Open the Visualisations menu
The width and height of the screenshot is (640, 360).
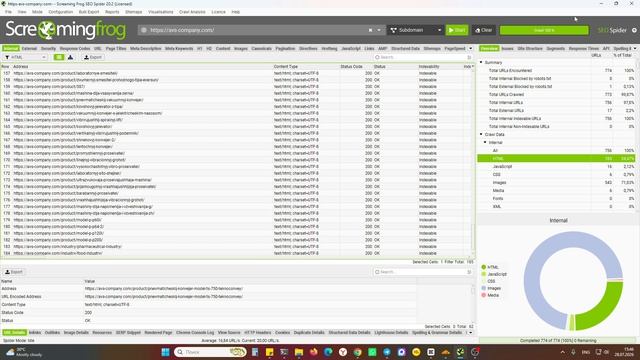[x=160, y=12]
